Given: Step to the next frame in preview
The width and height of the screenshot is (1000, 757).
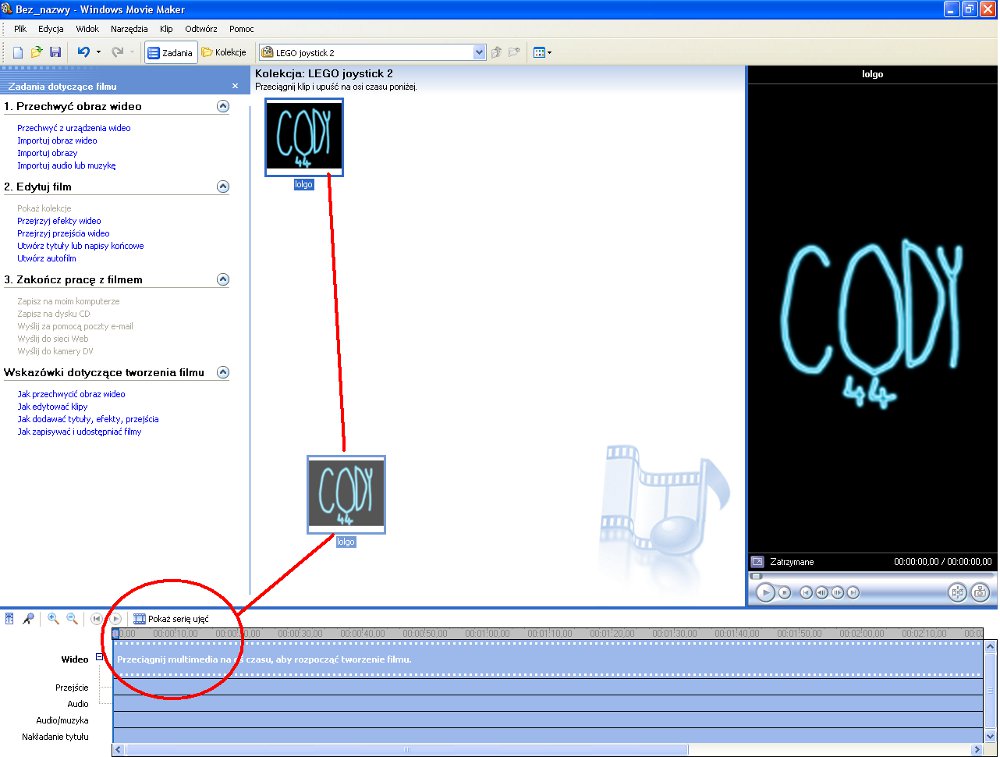Looking at the screenshot, I should pos(837,592).
